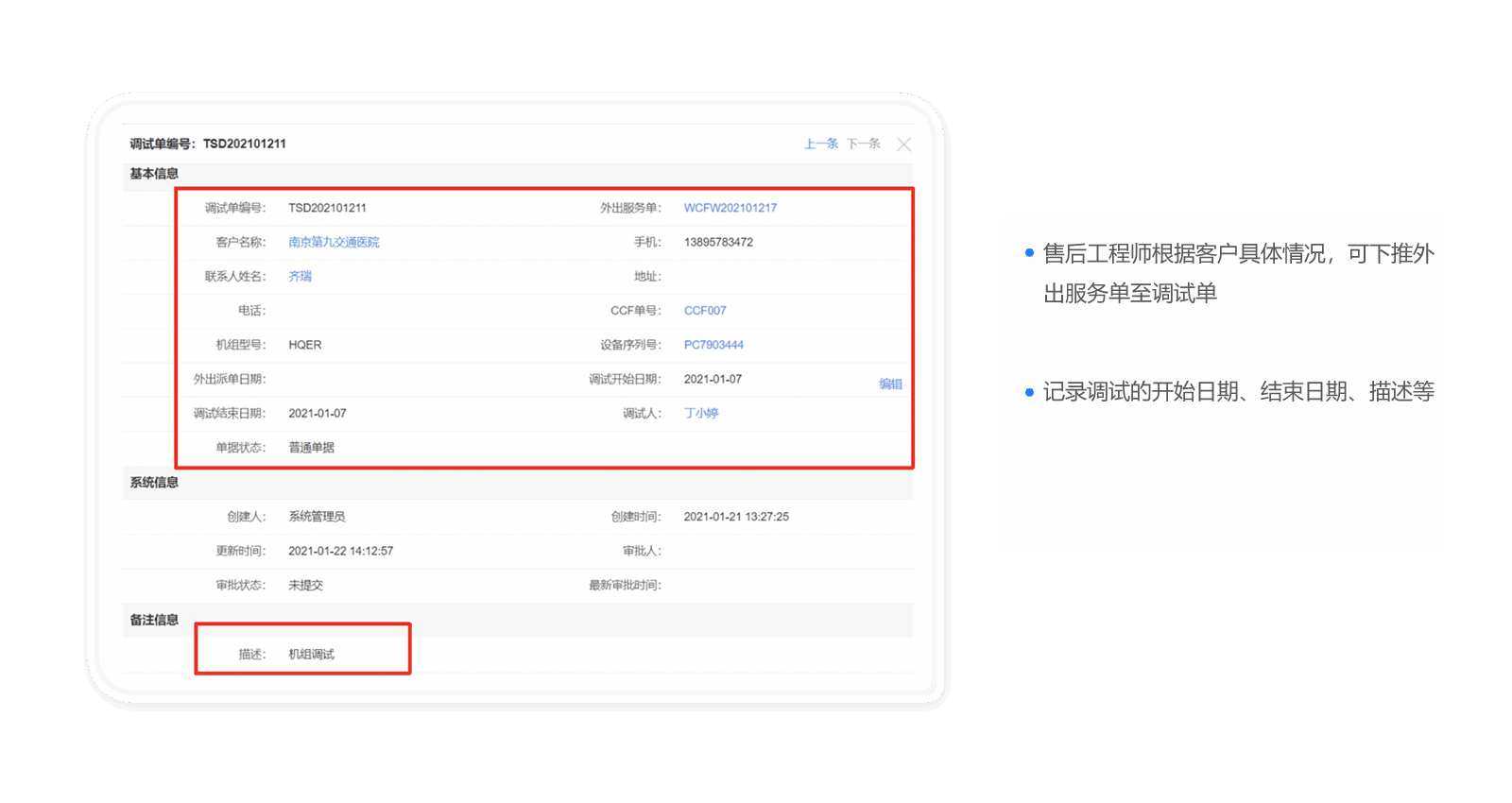This screenshot has width=1512, height=803.
Task: Open contact person link 齐瑞
Action: coord(300,277)
